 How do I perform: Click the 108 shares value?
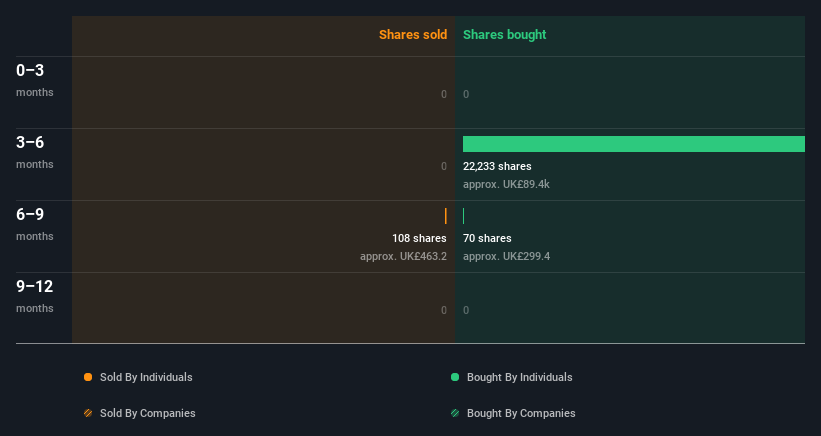(x=419, y=238)
